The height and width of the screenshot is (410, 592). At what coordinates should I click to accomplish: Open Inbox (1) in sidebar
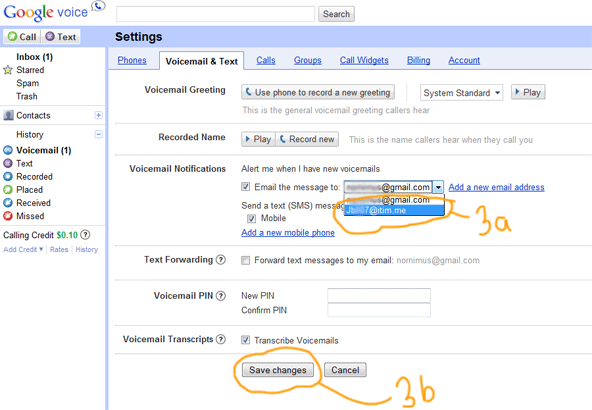tap(34, 57)
